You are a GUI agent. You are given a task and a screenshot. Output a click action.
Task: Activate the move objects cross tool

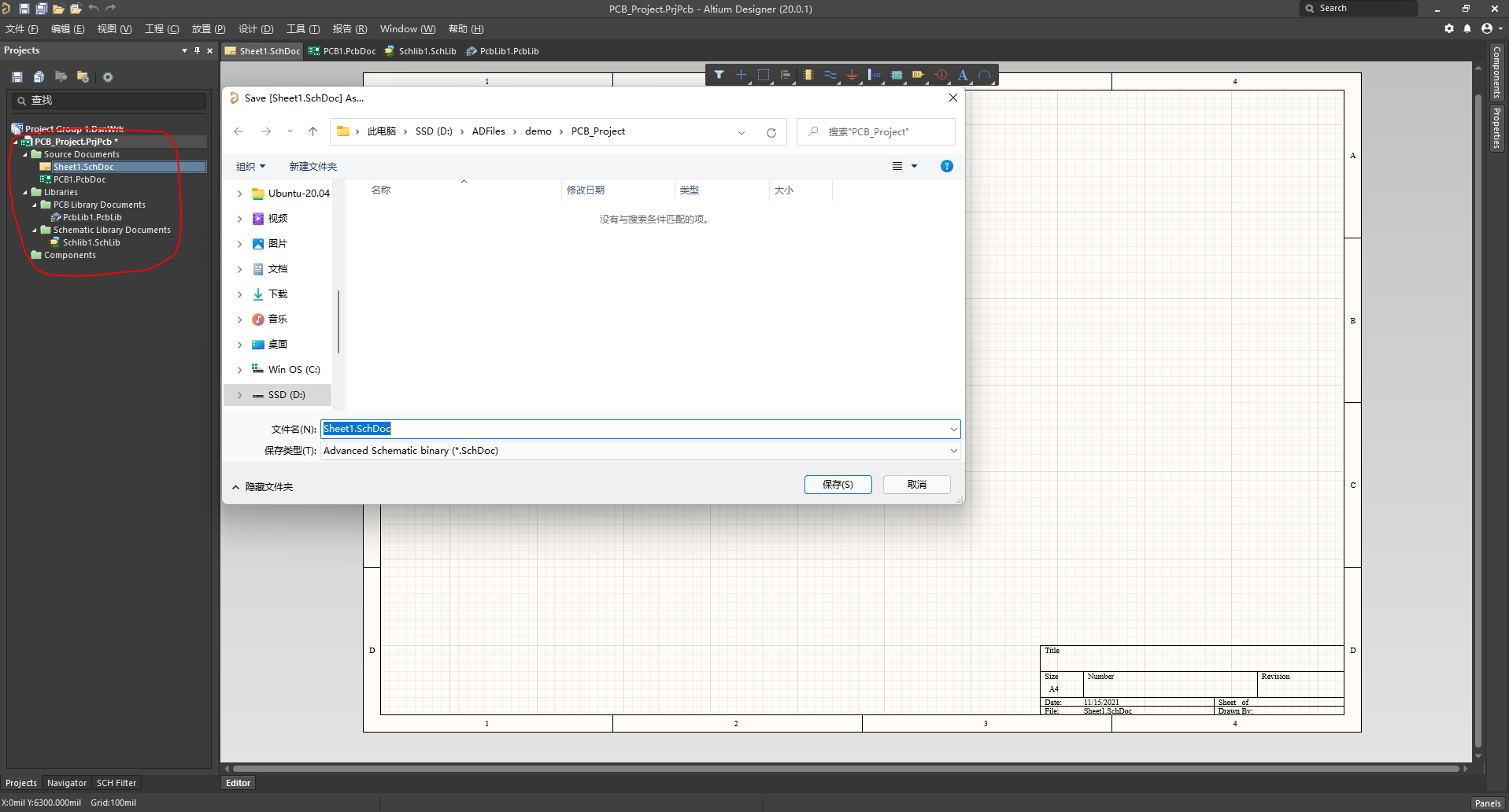click(x=741, y=75)
